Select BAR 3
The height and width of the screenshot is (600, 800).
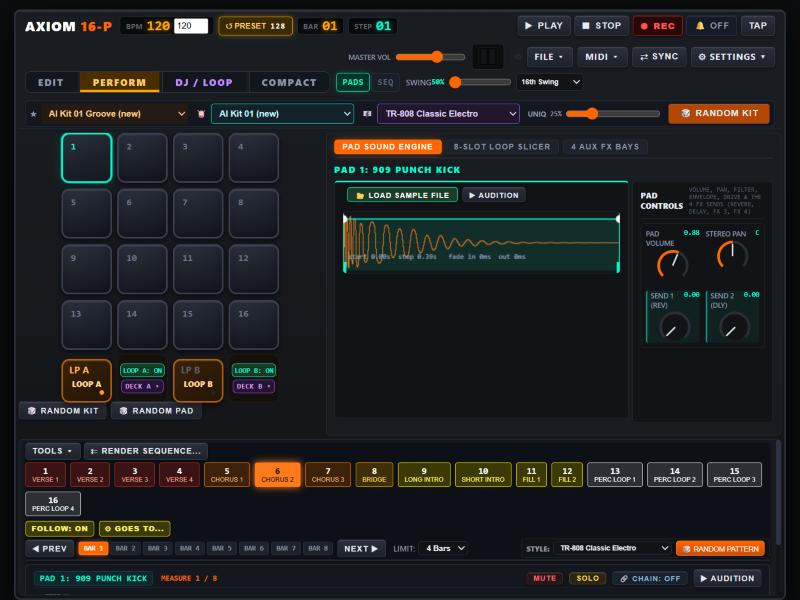coord(158,548)
